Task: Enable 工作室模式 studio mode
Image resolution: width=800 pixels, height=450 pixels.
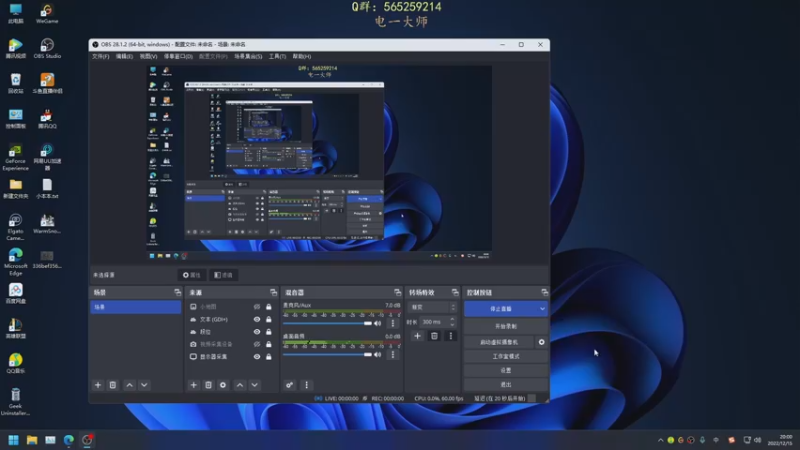Action: (x=506, y=356)
